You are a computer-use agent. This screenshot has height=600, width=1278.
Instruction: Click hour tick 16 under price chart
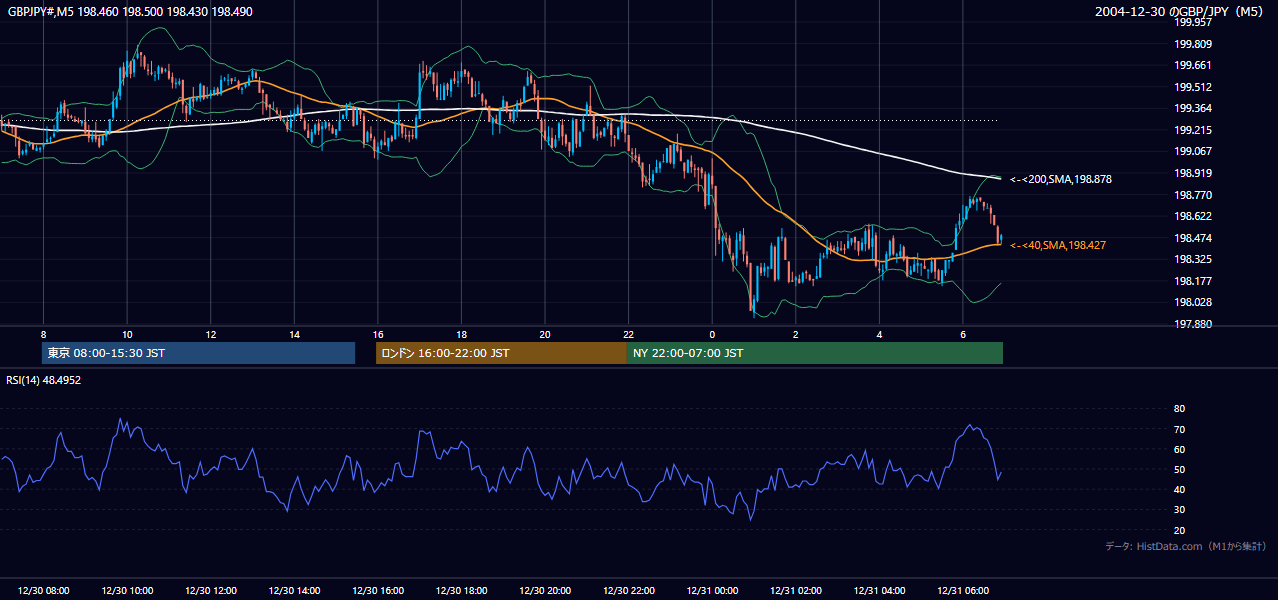[378, 334]
